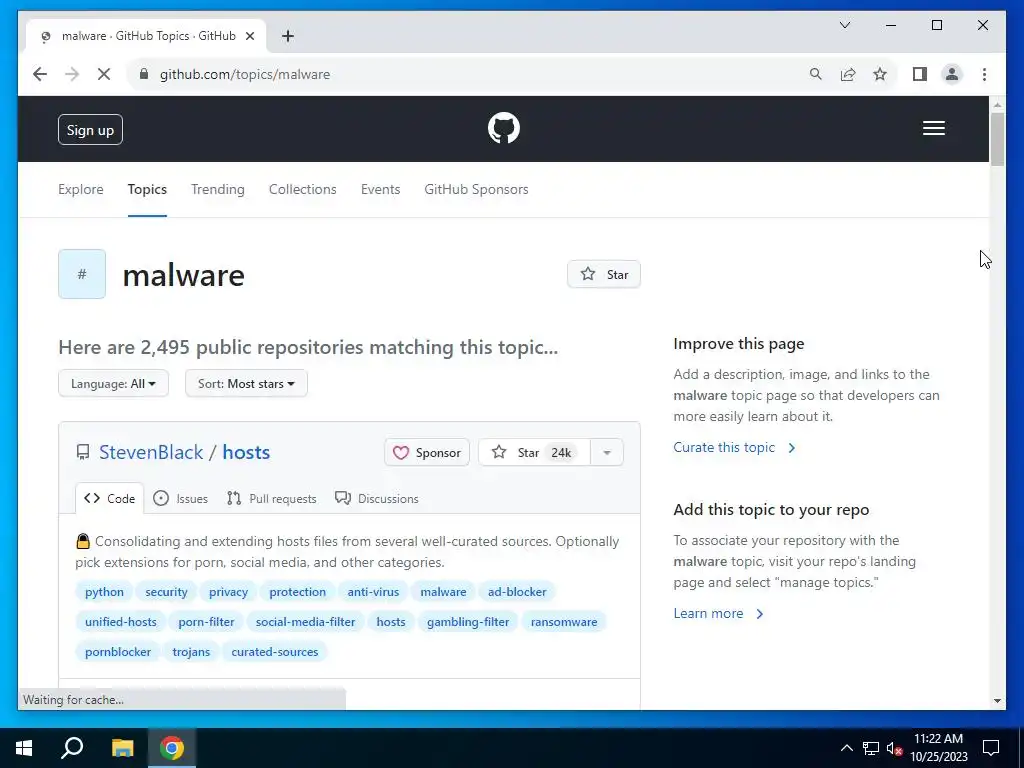1024x768 pixels.
Task: Show hidden system tray icons
Action: point(846,748)
